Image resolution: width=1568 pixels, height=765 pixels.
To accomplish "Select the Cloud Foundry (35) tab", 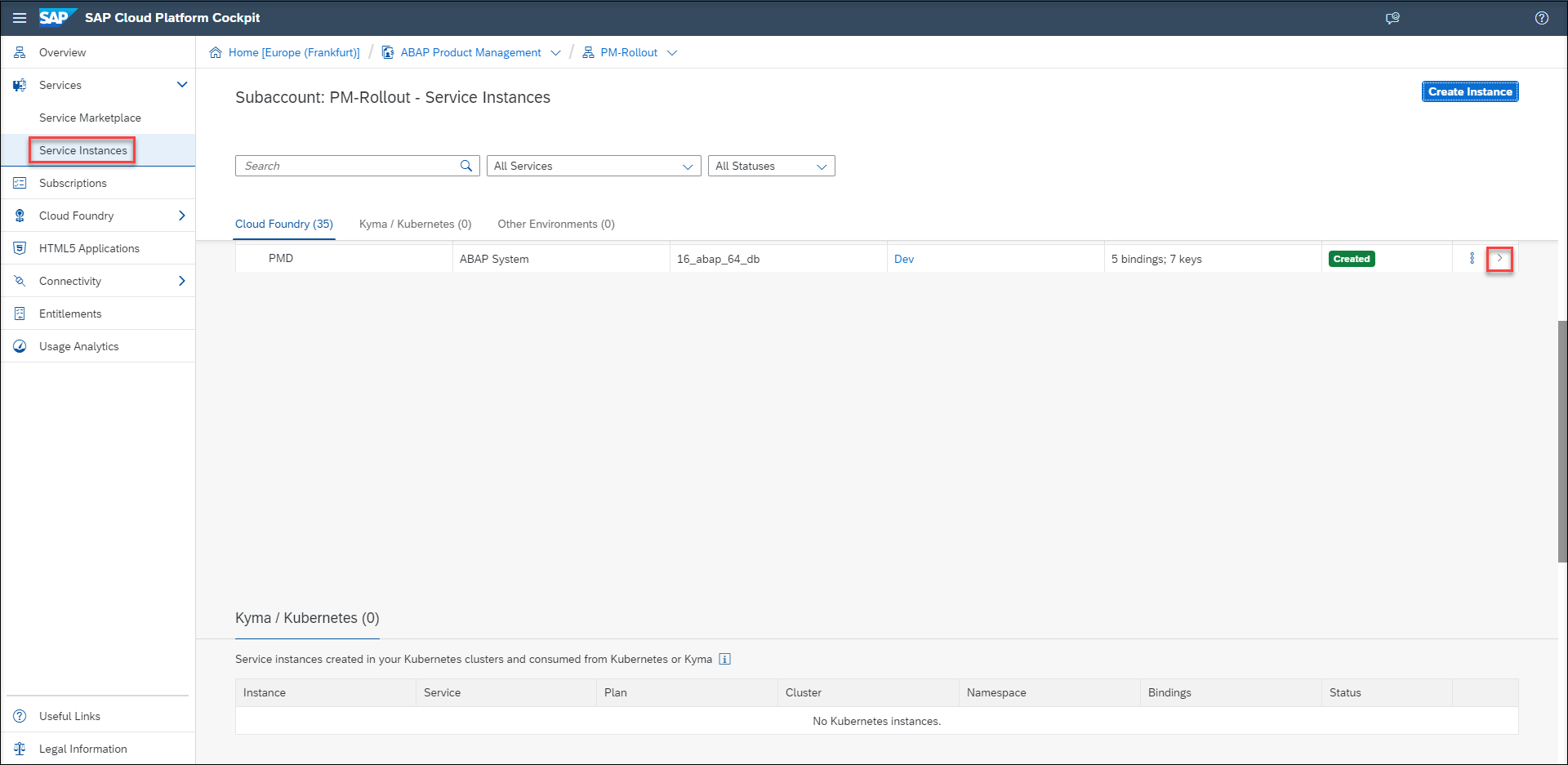I will tap(284, 224).
